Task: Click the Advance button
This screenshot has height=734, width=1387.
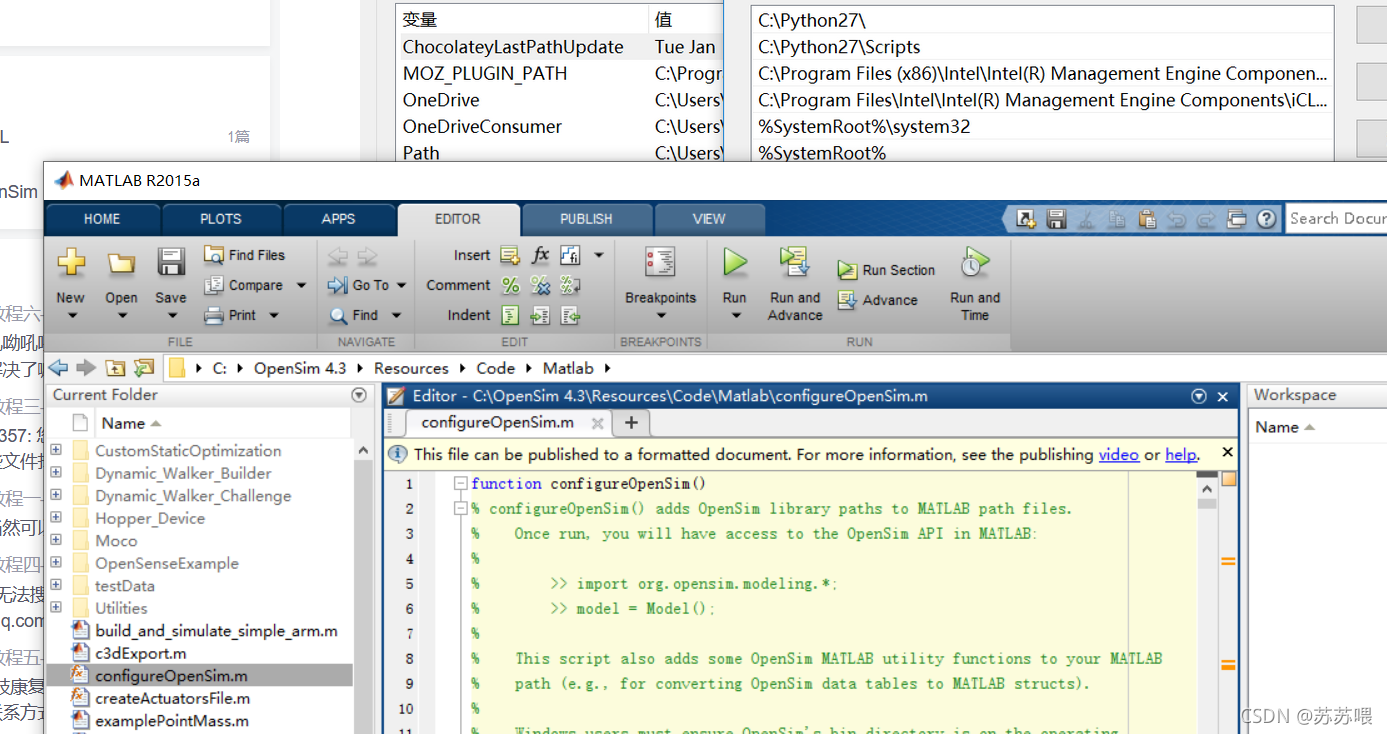Action: (877, 300)
